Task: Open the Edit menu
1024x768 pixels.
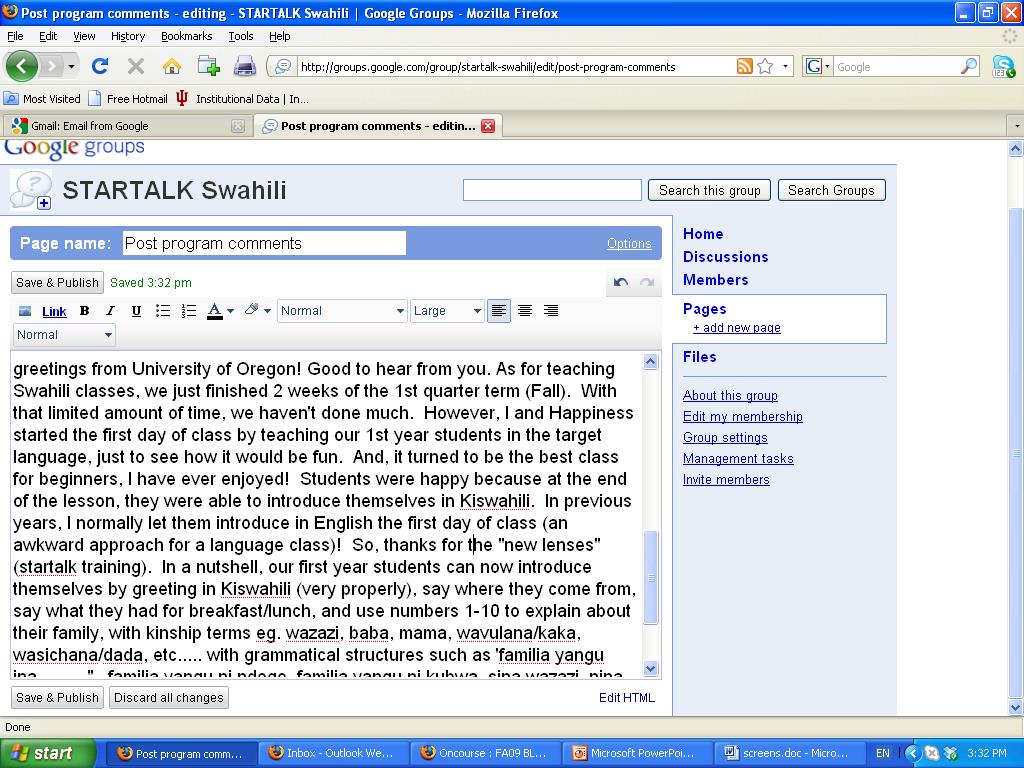Action: tap(48, 36)
